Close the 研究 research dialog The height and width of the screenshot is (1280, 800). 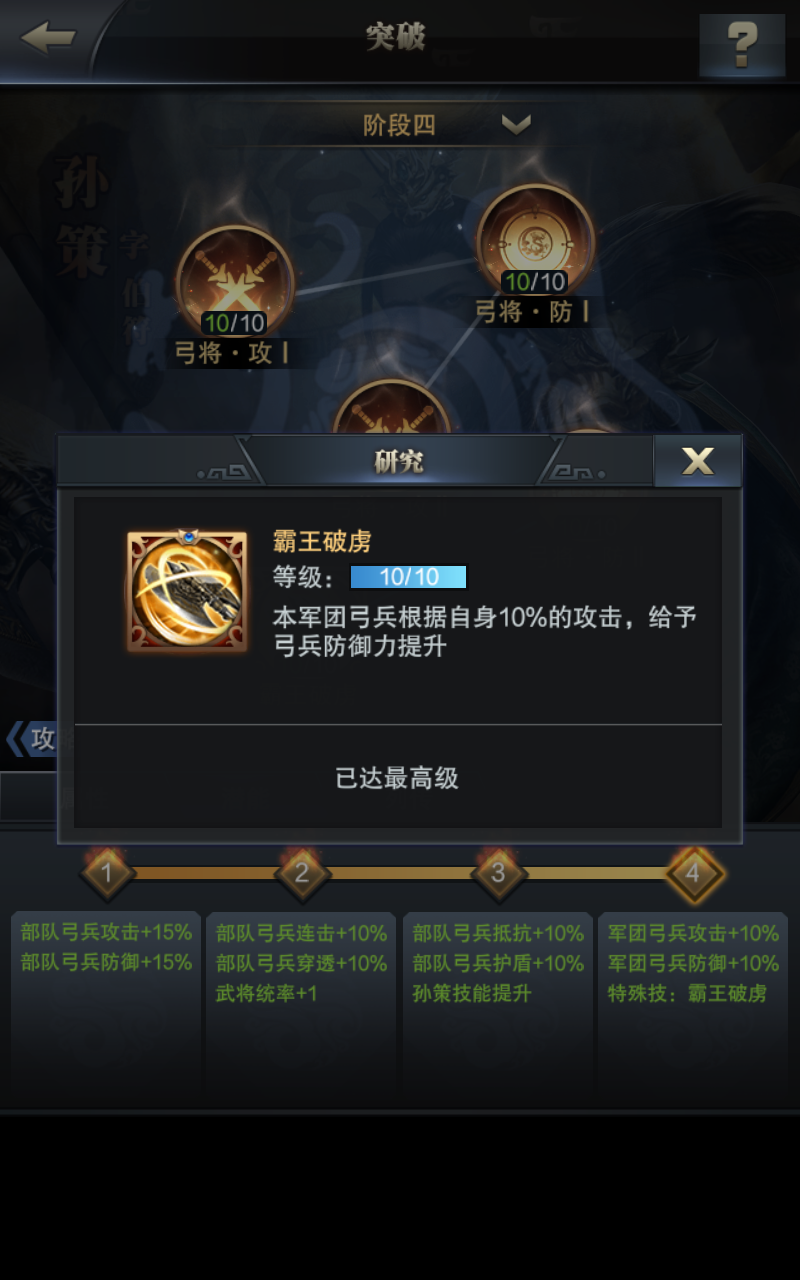click(698, 461)
